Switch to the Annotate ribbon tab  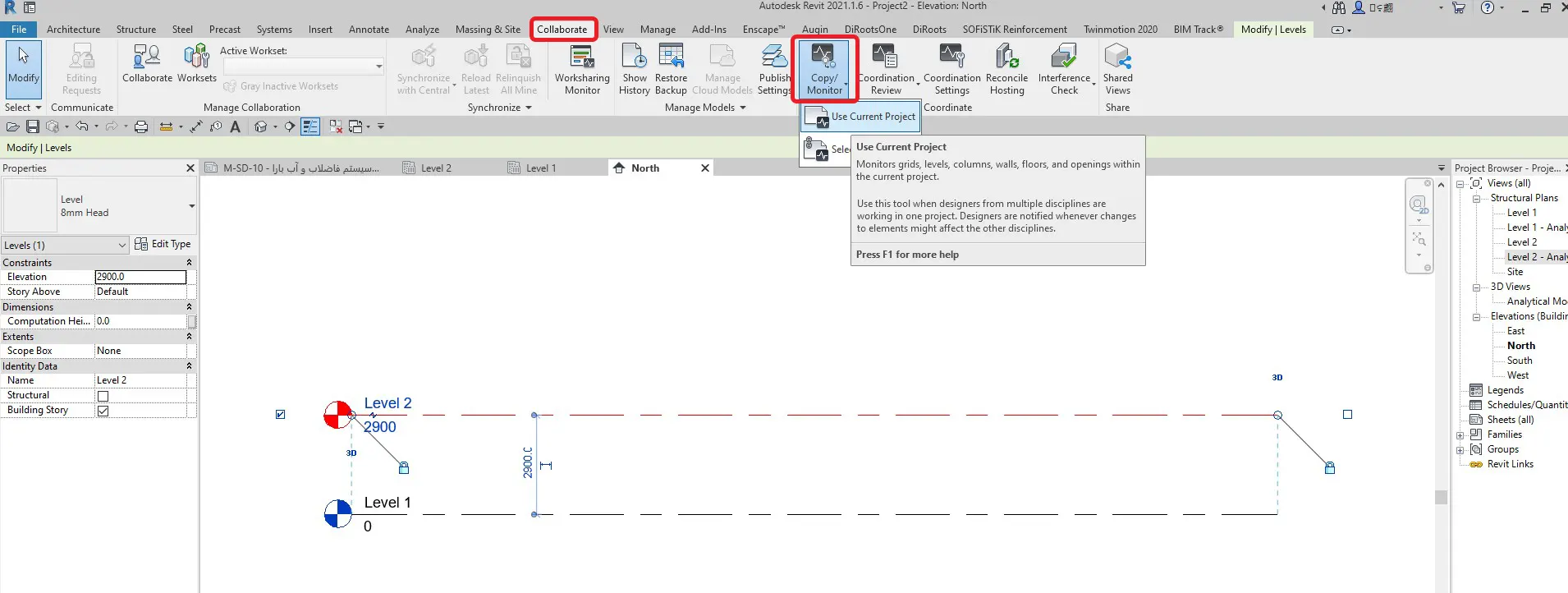369,29
